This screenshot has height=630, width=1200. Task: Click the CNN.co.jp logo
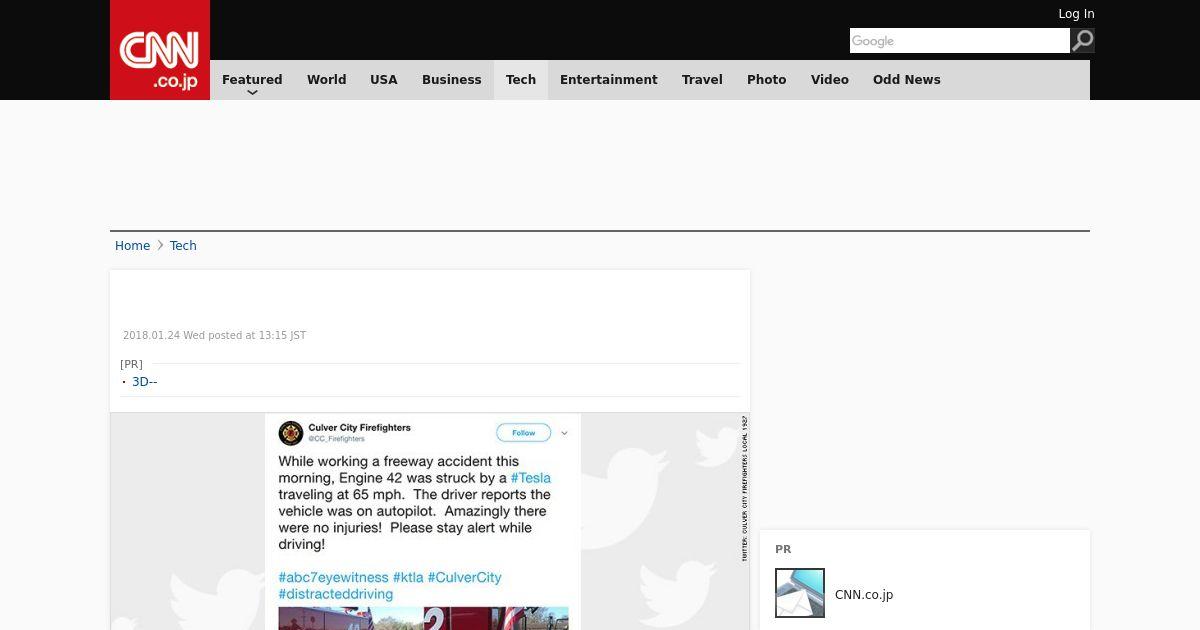(x=160, y=50)
